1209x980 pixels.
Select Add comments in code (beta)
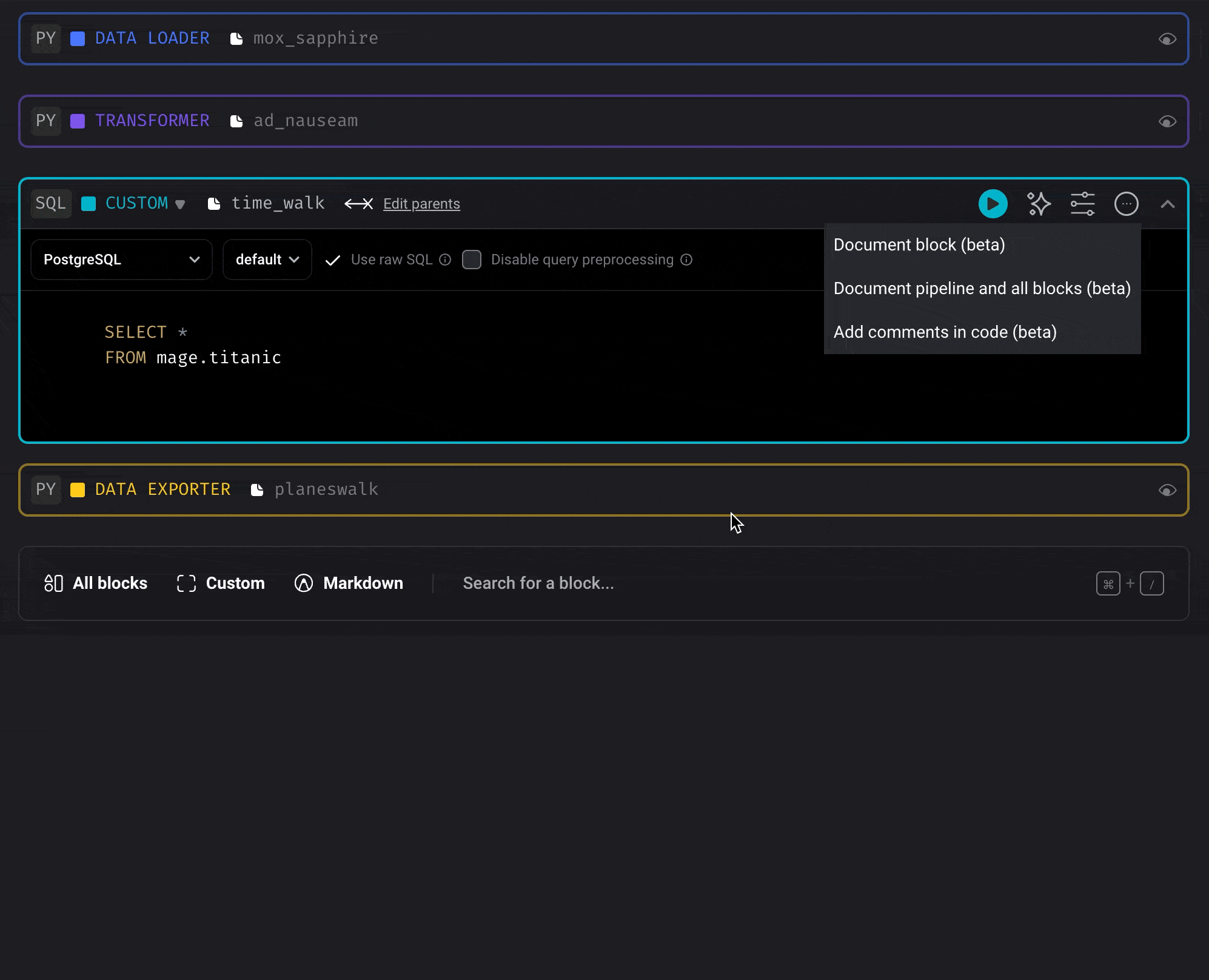tap(982, 332)
